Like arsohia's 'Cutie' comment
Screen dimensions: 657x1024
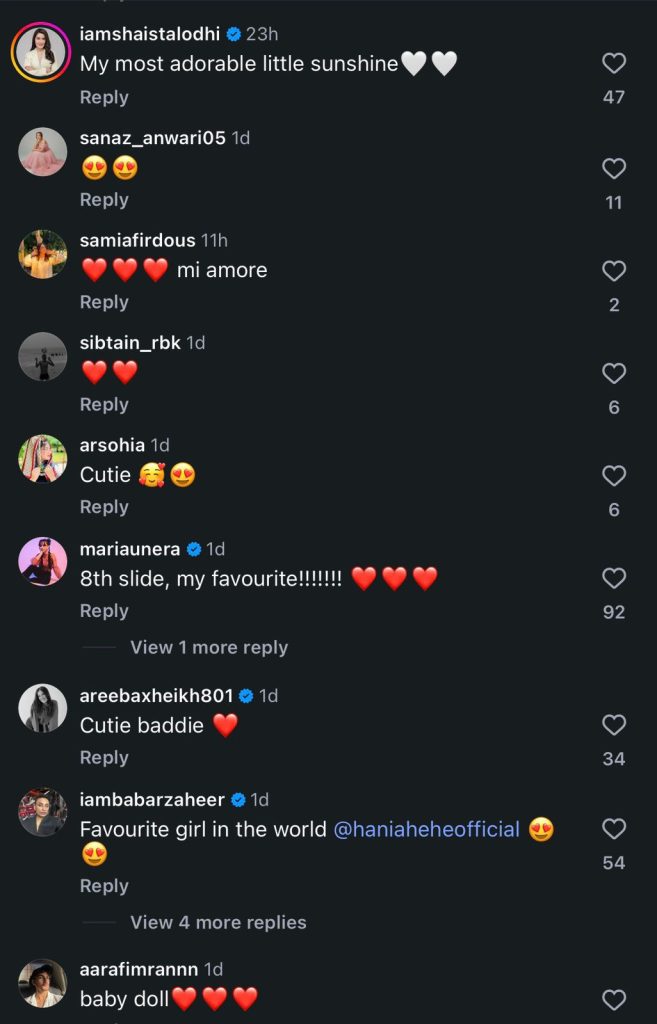[613, 476]
